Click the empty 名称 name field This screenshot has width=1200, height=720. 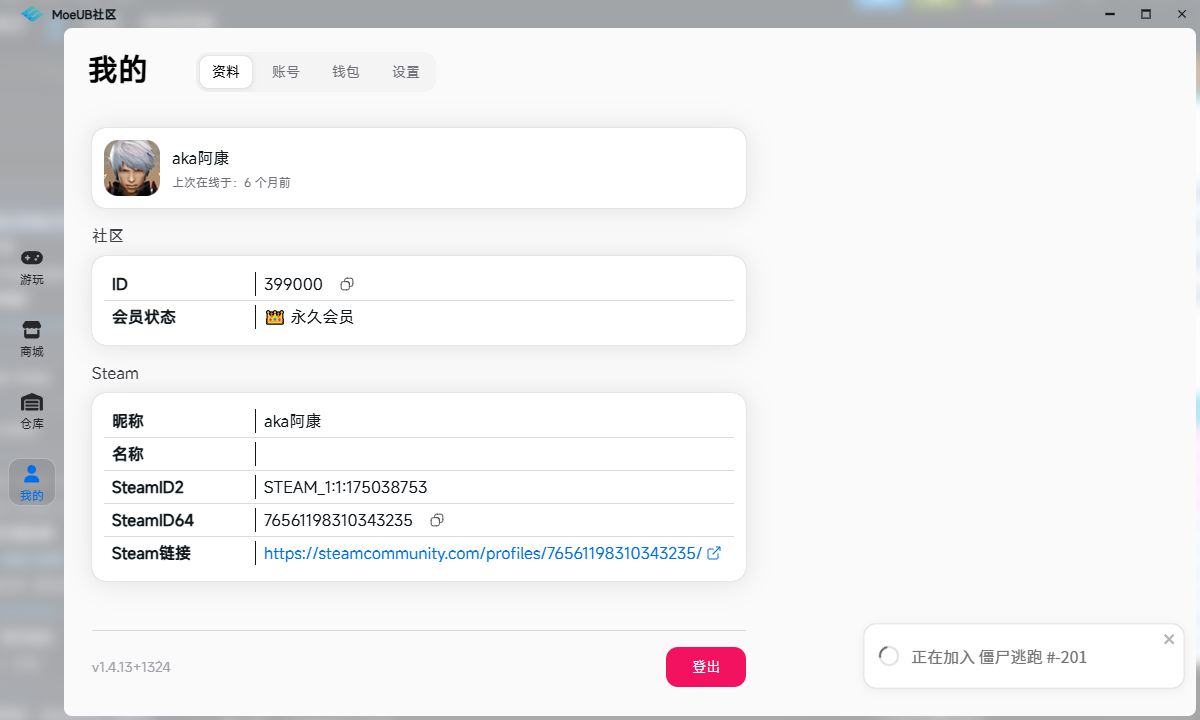400,453
